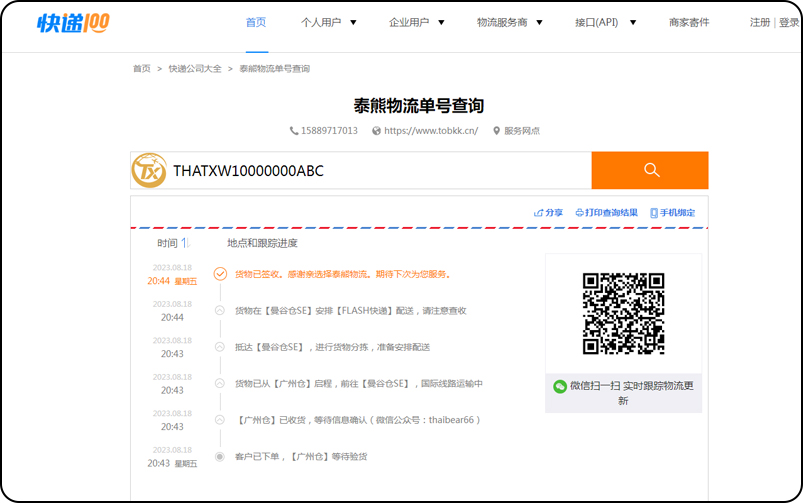Viewport: 803px width, 503px height.
Task: Click the magnifier search icon
Action: click(651, 170)
